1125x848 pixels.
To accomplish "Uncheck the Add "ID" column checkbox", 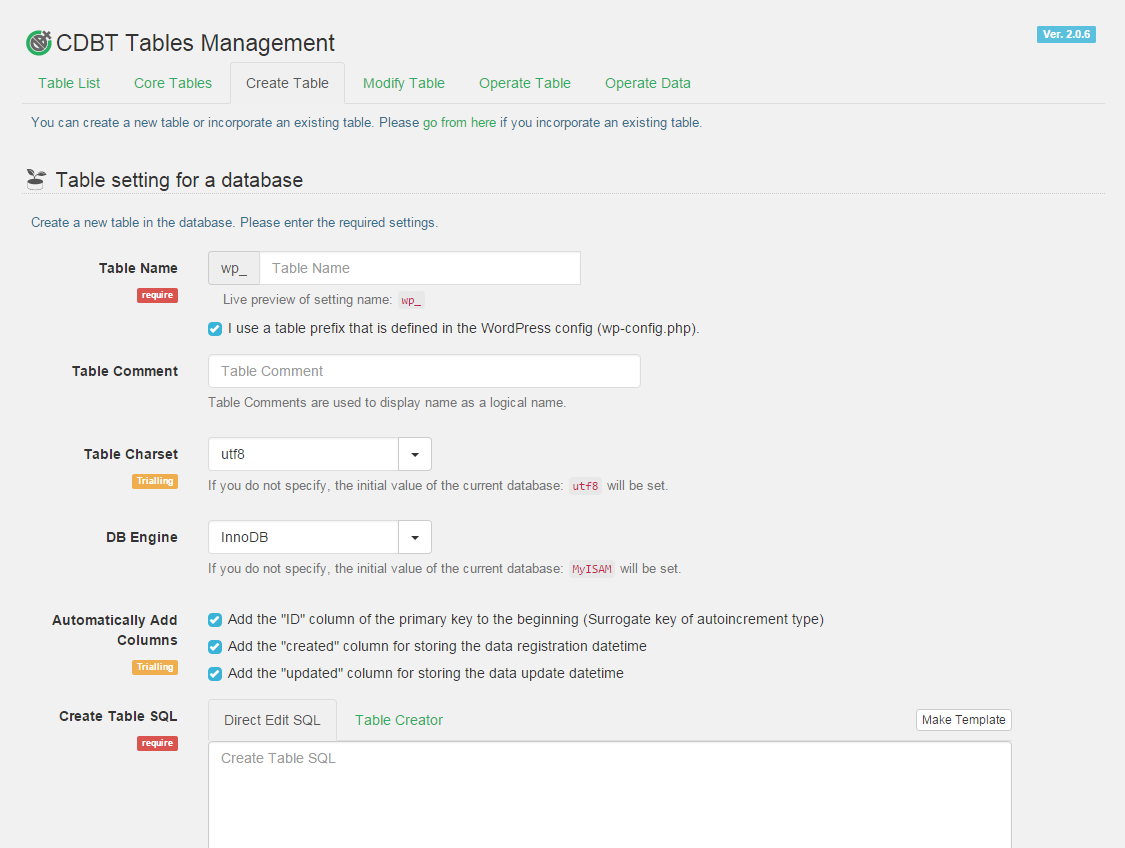I will point(215,619).
